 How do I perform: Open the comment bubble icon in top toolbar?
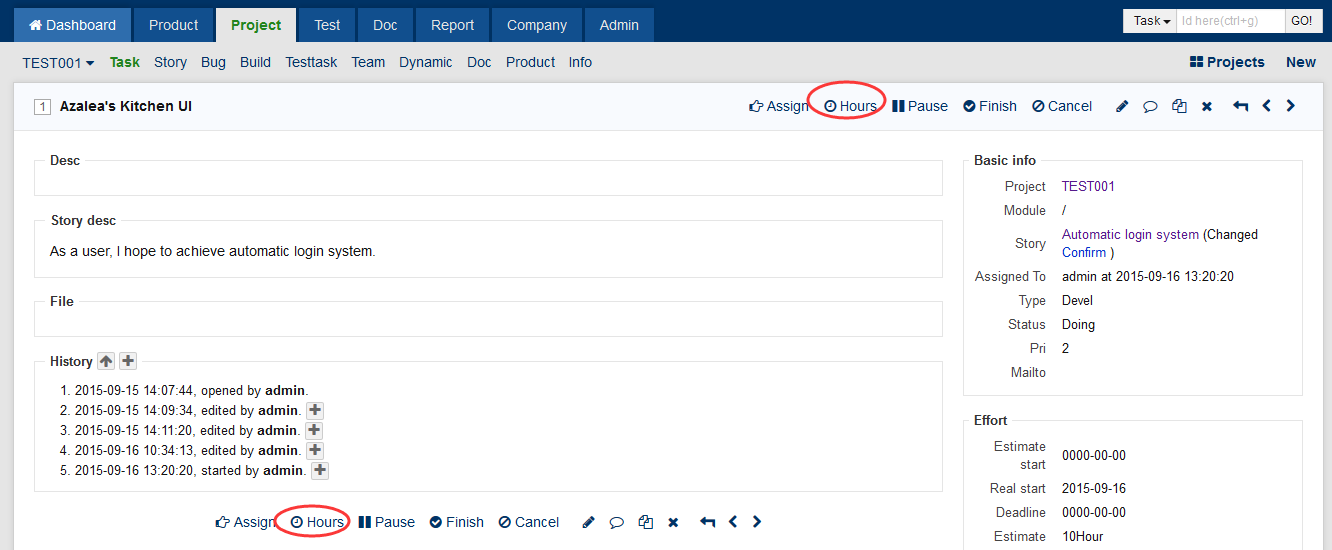coord(1150,106)
